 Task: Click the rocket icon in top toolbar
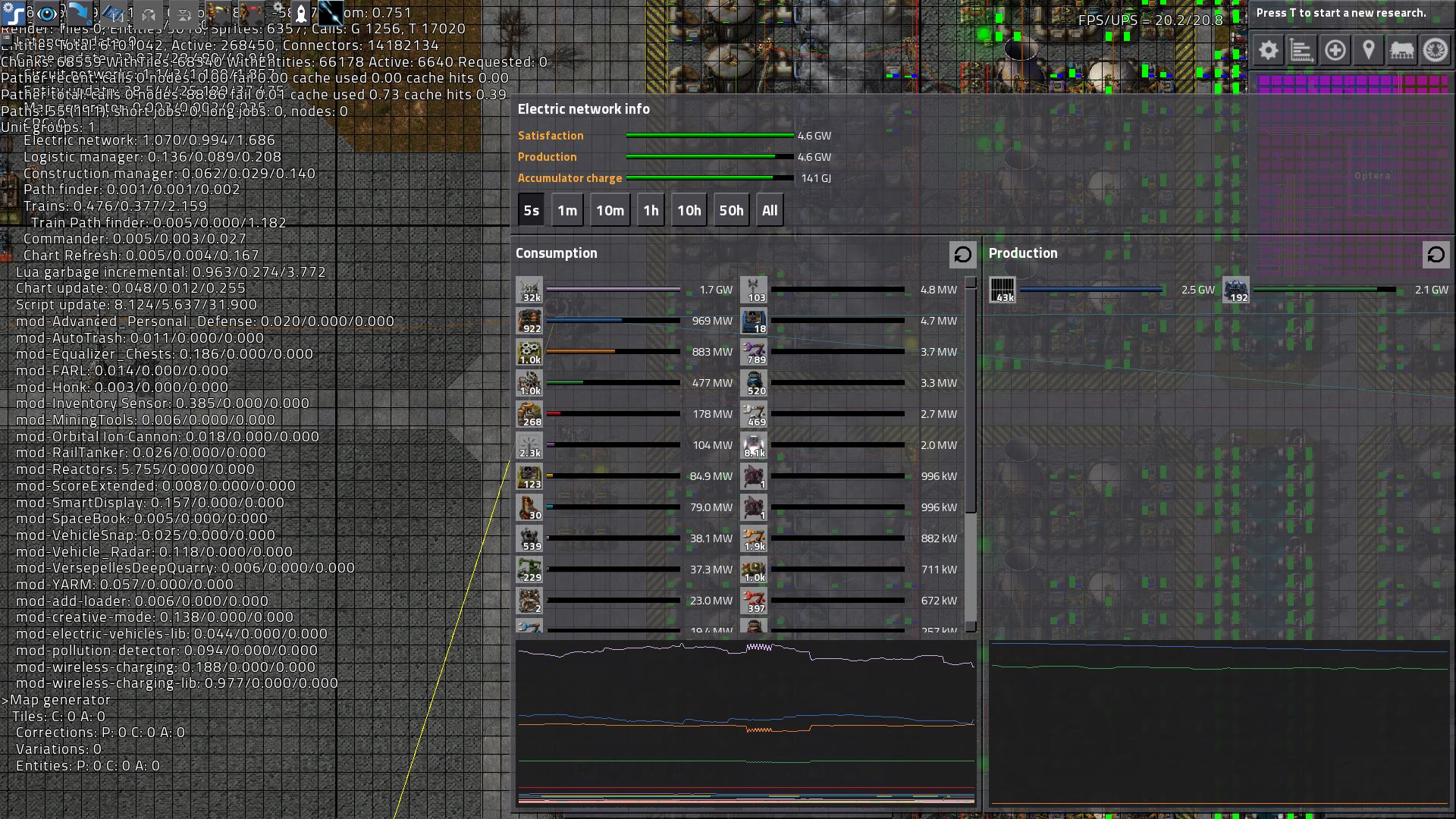click(x=300, y=13)
